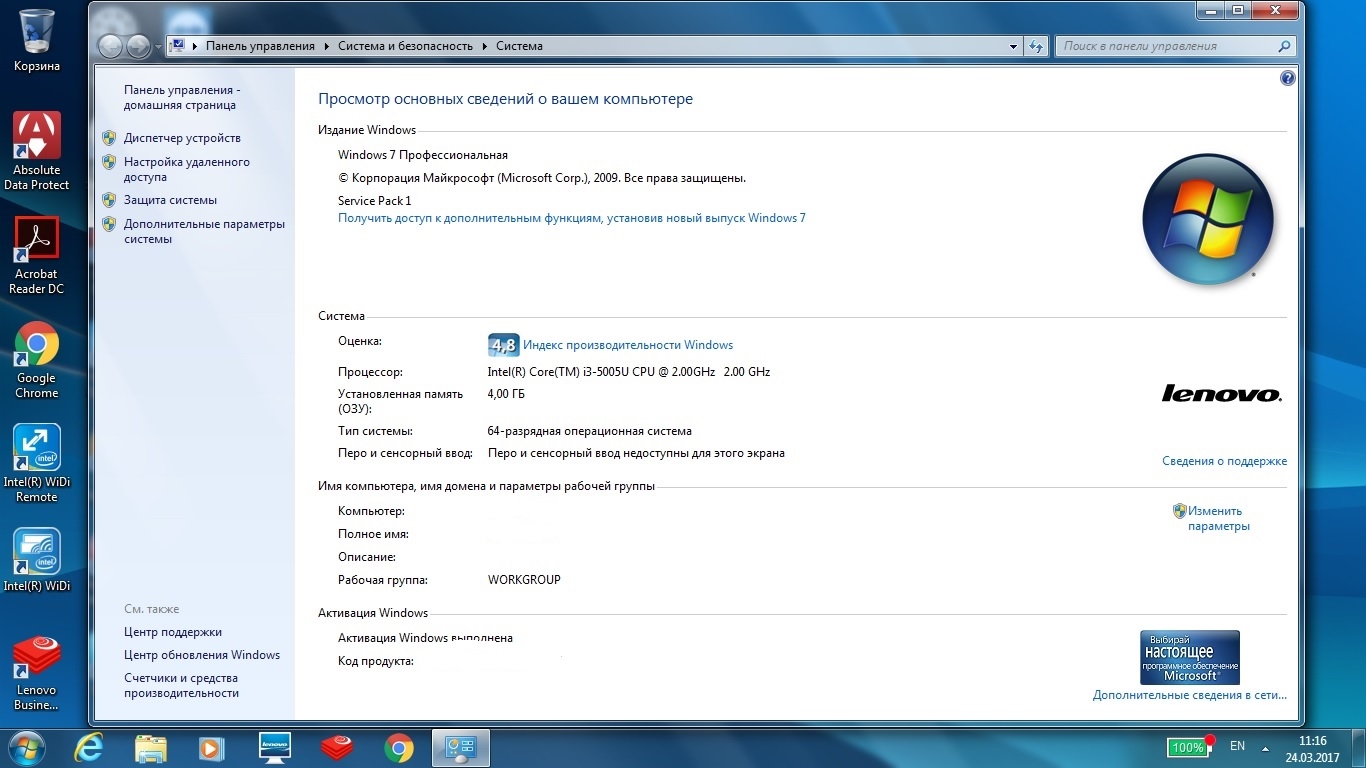Click the 4,8 performance score badge
This screenshot has width=1366, height=768.
click(503, 345)
